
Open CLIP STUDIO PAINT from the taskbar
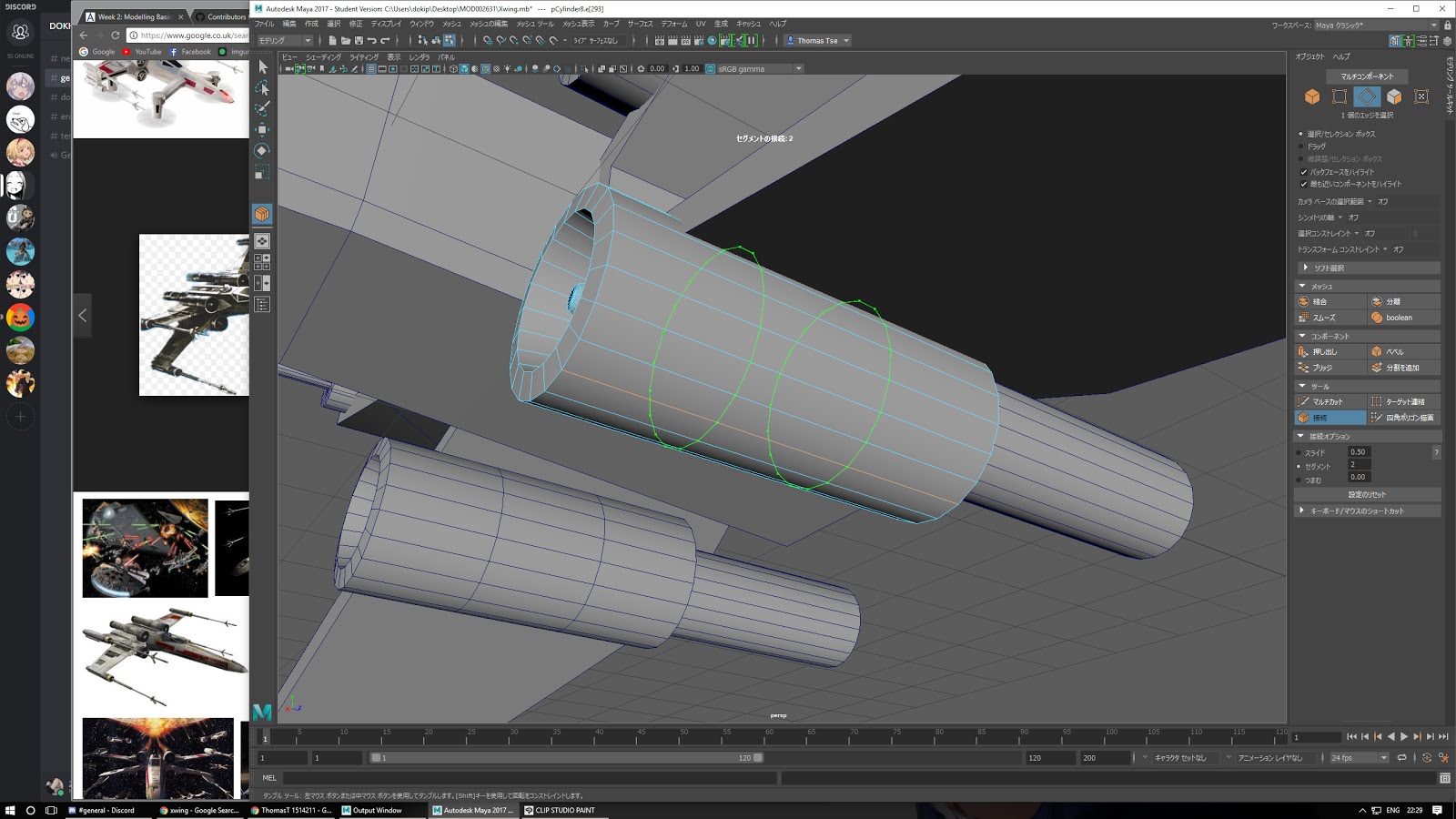tap(560, 810)
